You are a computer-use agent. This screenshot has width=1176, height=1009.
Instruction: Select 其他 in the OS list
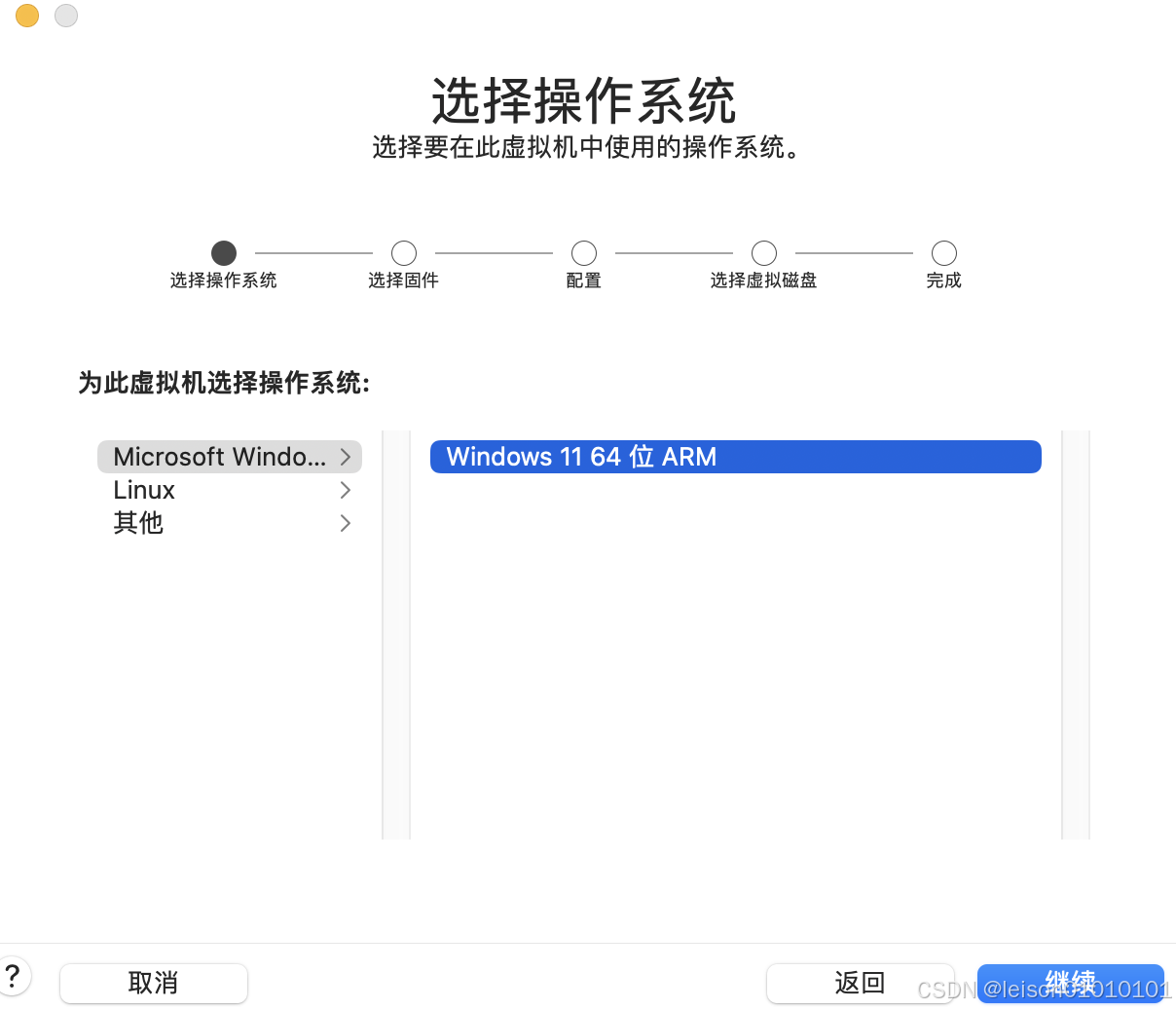coord(230,523)
